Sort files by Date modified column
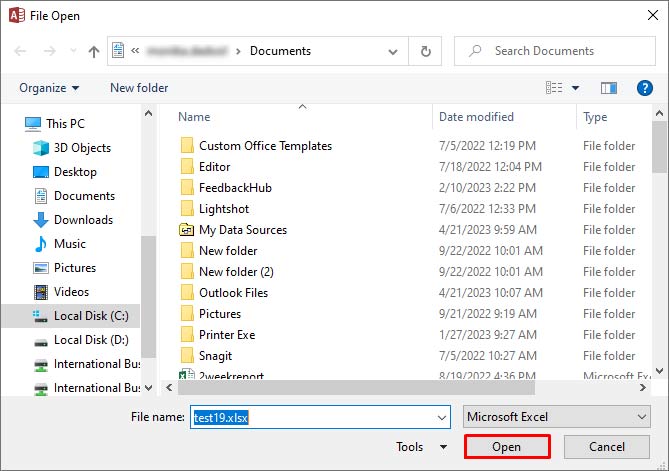The width and height of the screenshot is (669, 471). pyautogui.click(x=476, y=117)
